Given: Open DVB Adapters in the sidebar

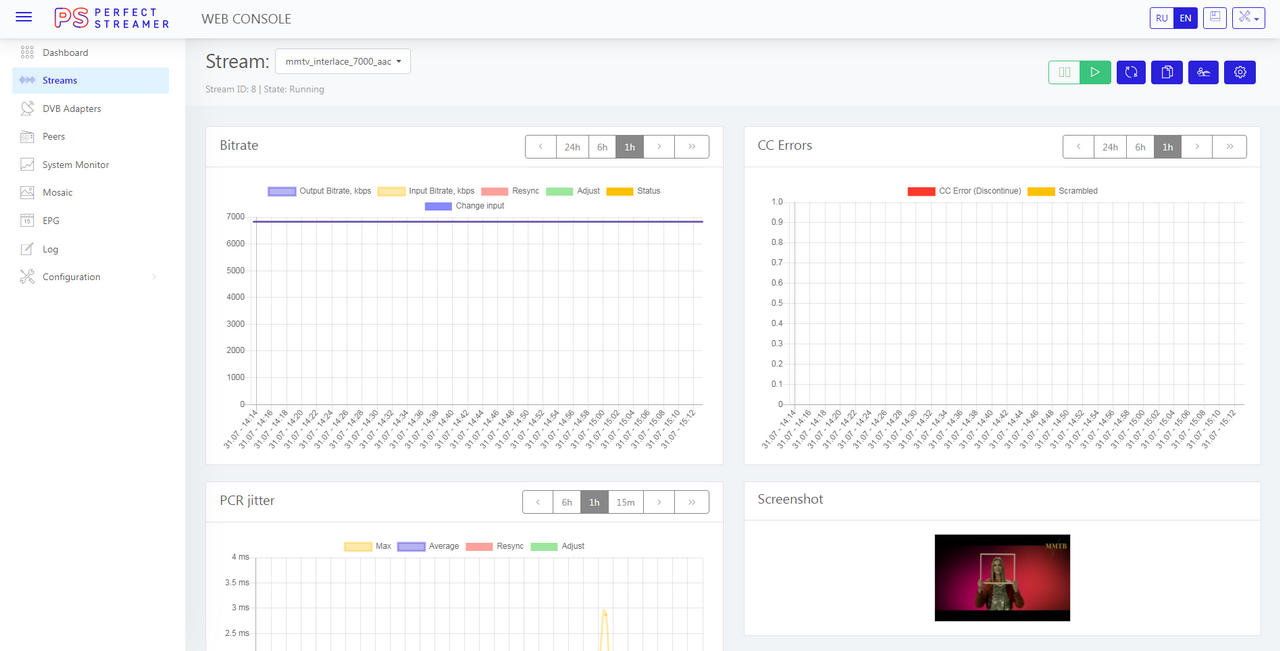Looking at the screenshot, I should [71, 109].
